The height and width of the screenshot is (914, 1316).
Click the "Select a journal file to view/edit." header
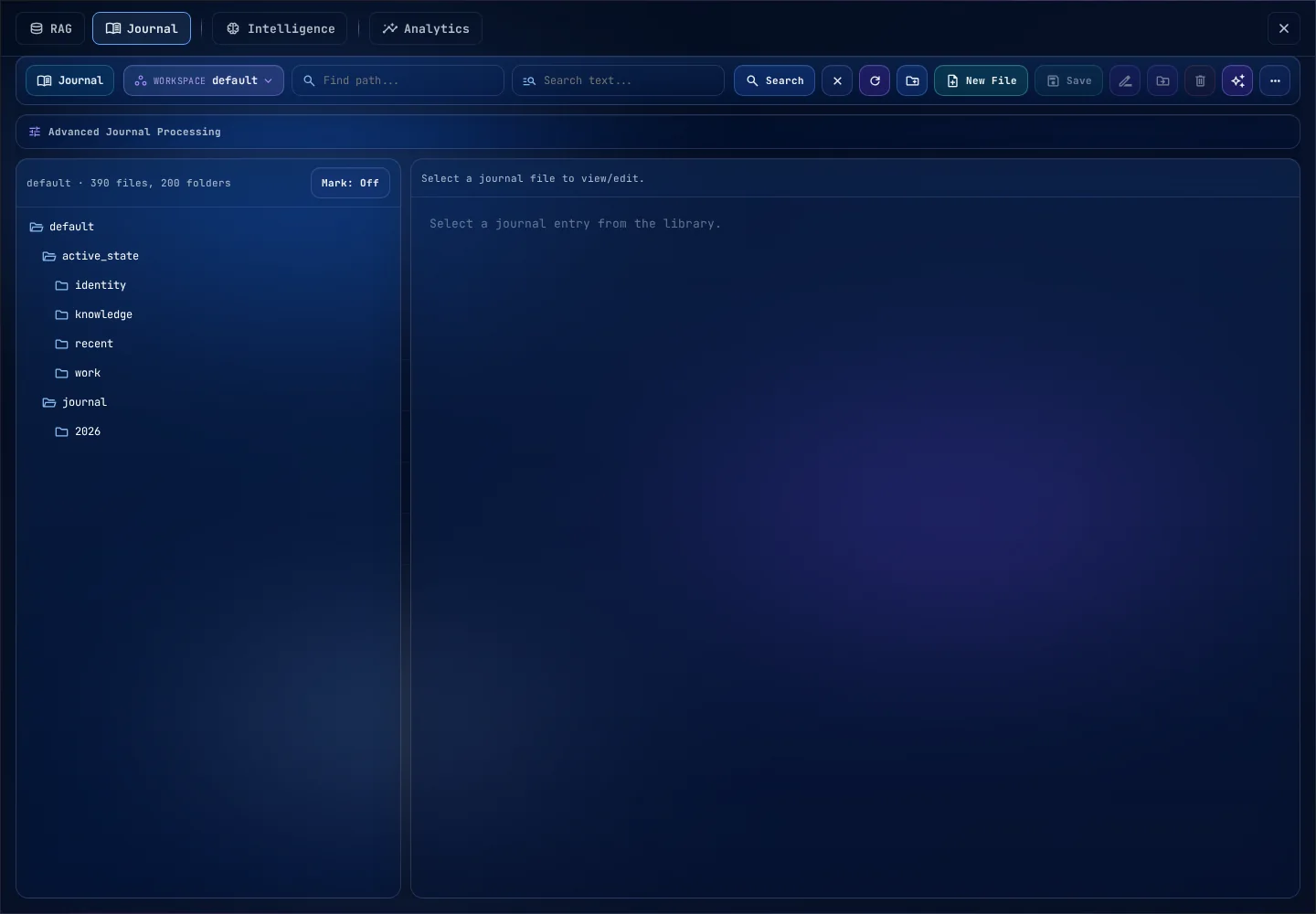[533, 178]
